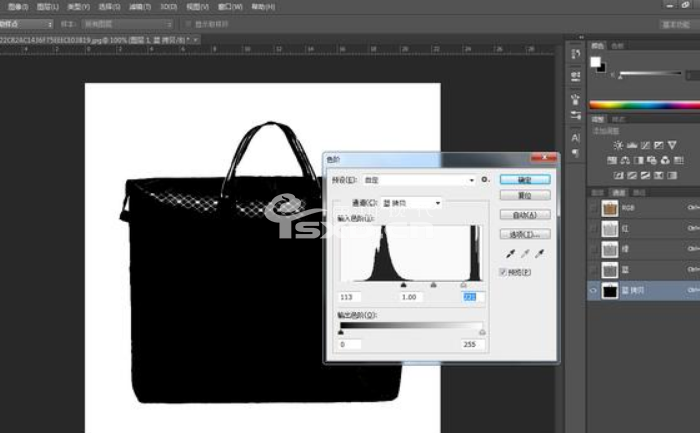Screen dimensions: 700x433
Task: Open the History panel icon in collapsed dock
Action: click(x=576, y=54)
